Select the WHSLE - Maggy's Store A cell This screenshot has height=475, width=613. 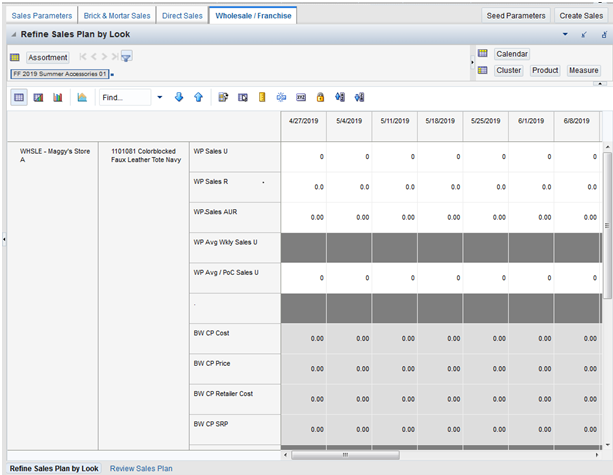[x=52, y=296]
